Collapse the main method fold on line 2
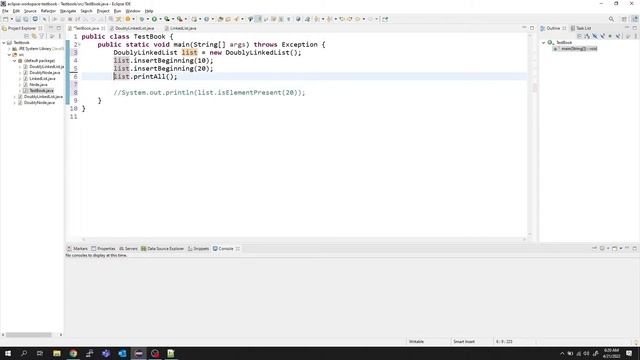The height and width of the screenshot is (360, 640). pyautogui.click(x=80, y=44)
